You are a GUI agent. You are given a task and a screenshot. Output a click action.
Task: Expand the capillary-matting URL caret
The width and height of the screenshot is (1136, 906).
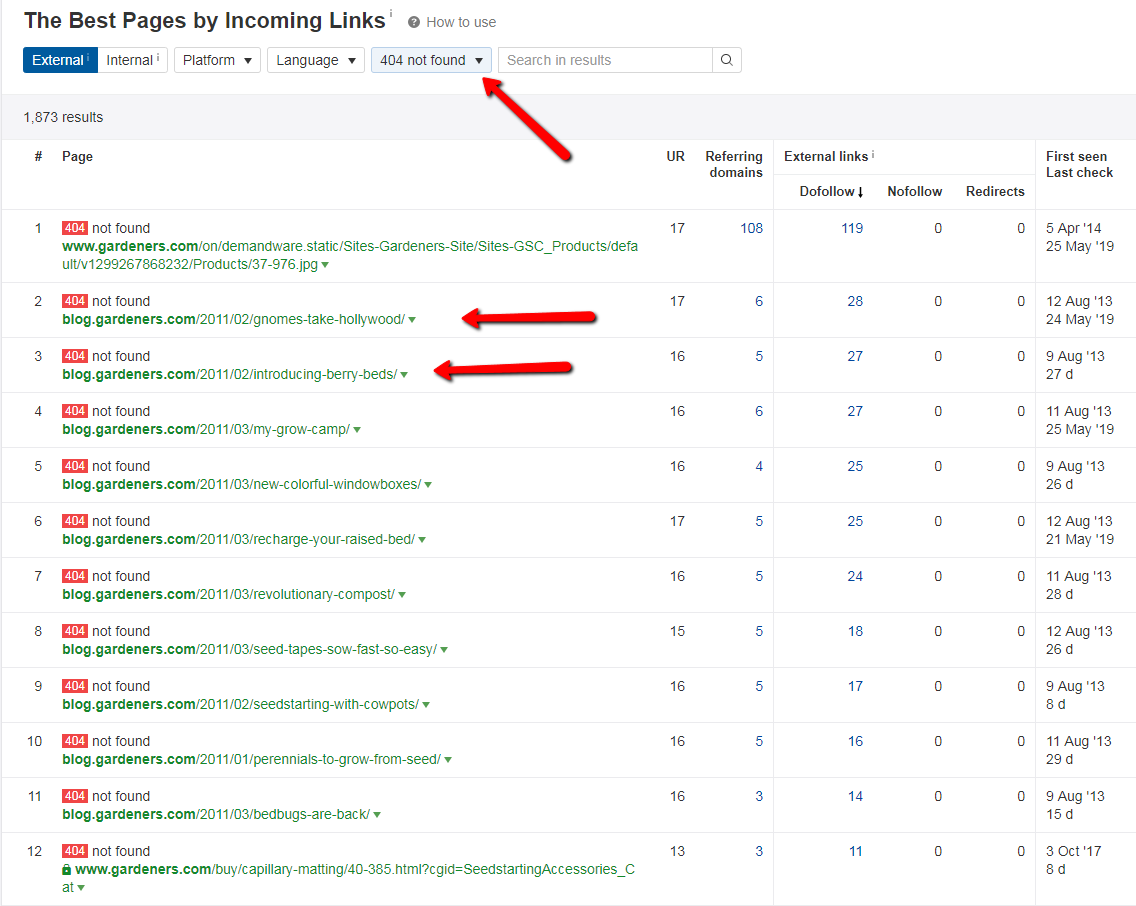(81, 887)
